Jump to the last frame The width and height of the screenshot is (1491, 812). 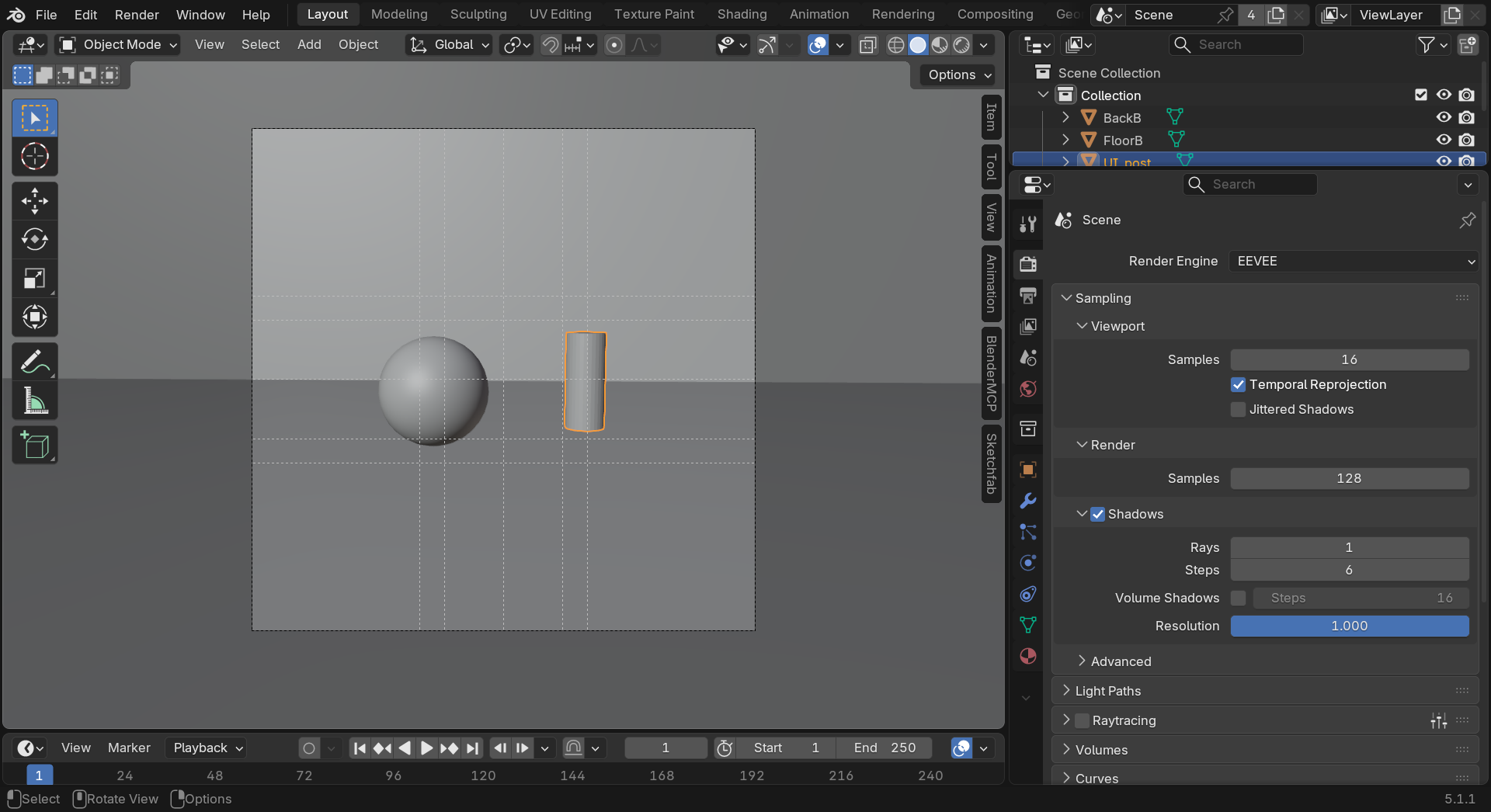(472, 748)
